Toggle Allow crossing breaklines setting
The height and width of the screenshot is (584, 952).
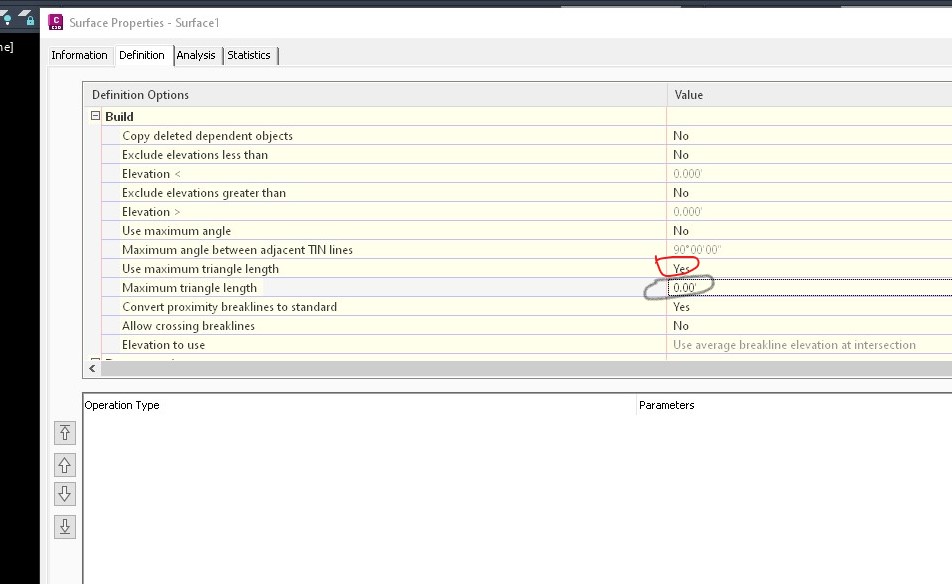700,325
